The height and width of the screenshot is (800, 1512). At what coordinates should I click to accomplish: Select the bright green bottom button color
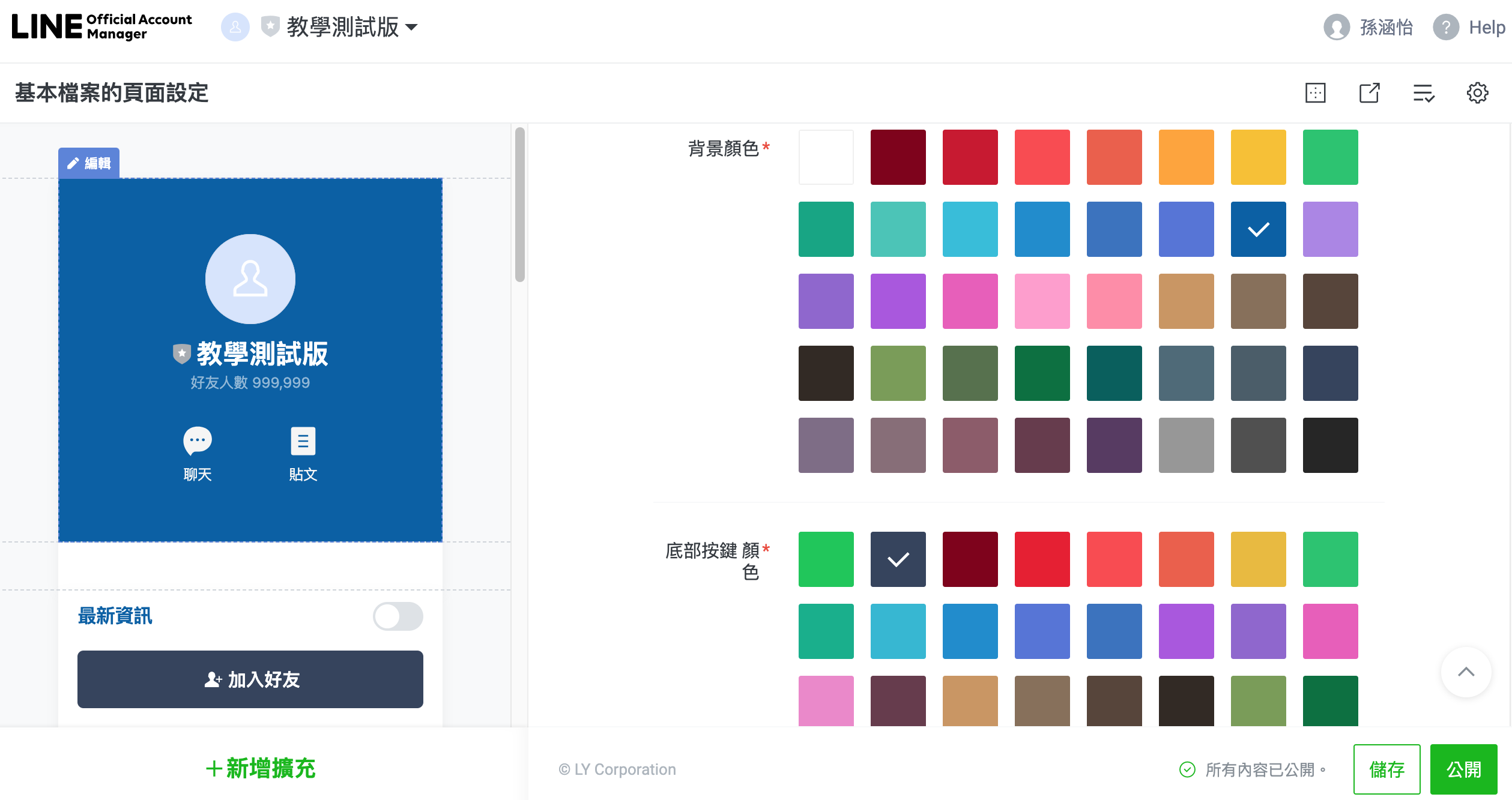coord(826,559)
